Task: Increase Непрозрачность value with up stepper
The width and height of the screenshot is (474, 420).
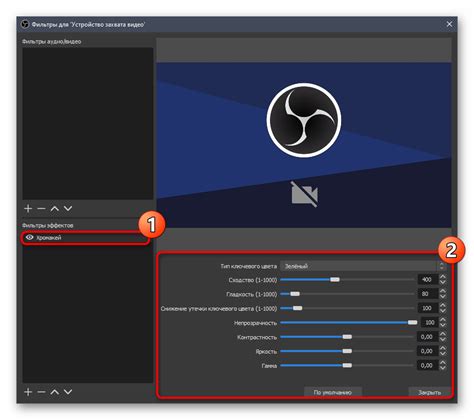Action: click(443, 320)
